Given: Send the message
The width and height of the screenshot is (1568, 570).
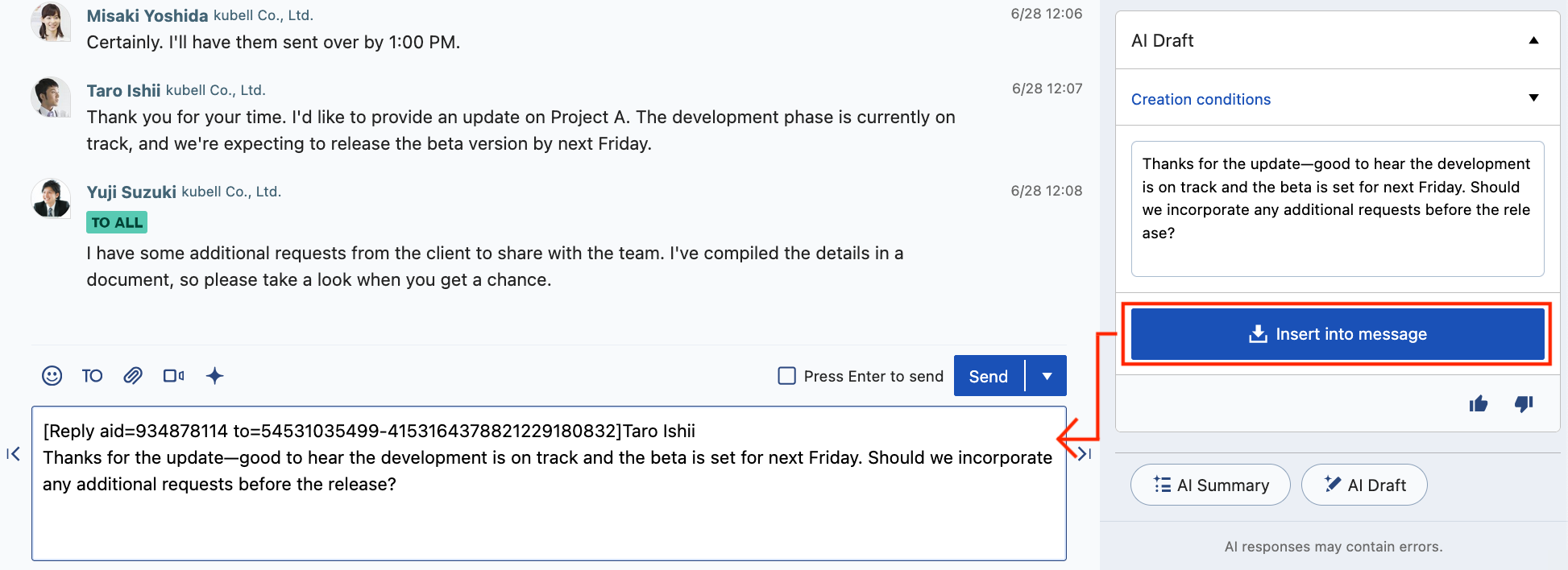Looking at the screenshot, I should tap(989, 376).
